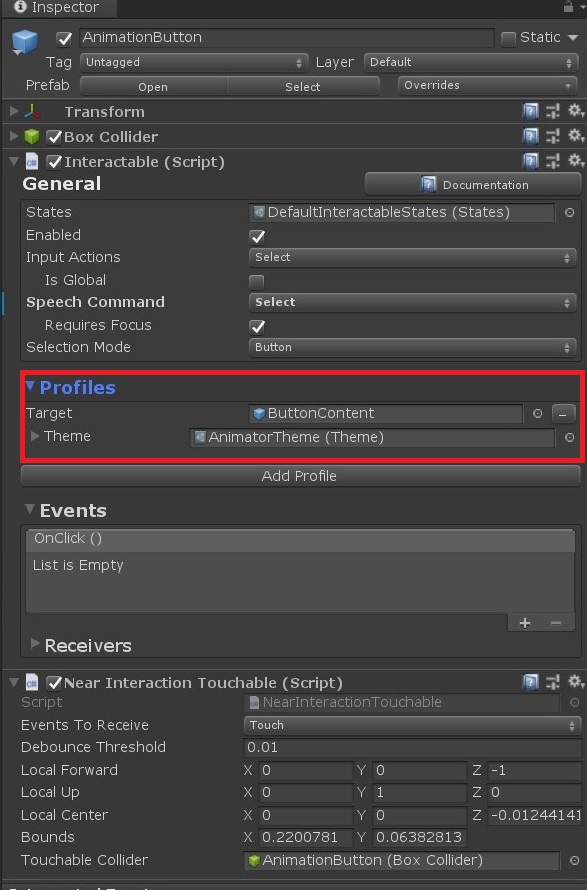Click the AnimatorTheme Theme object field
The height and width of the screenshot is (890, 587).
(372, 438)
